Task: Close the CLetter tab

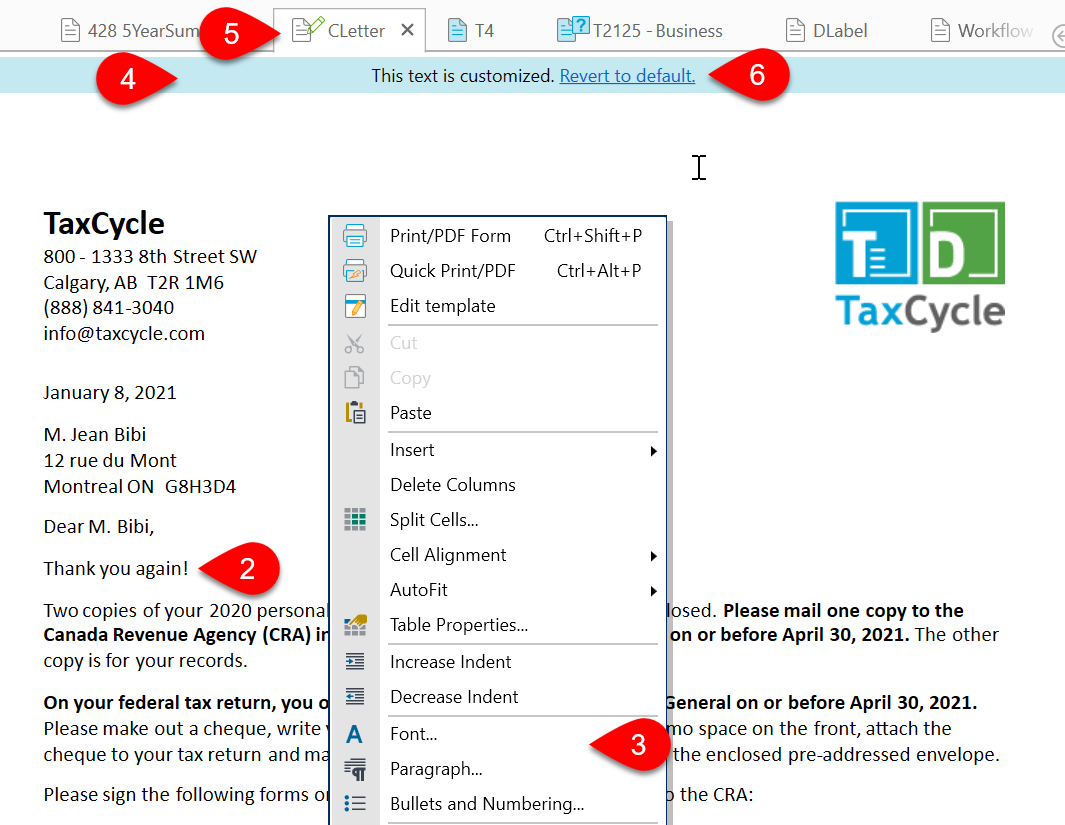Action: [x=408, y=30]
